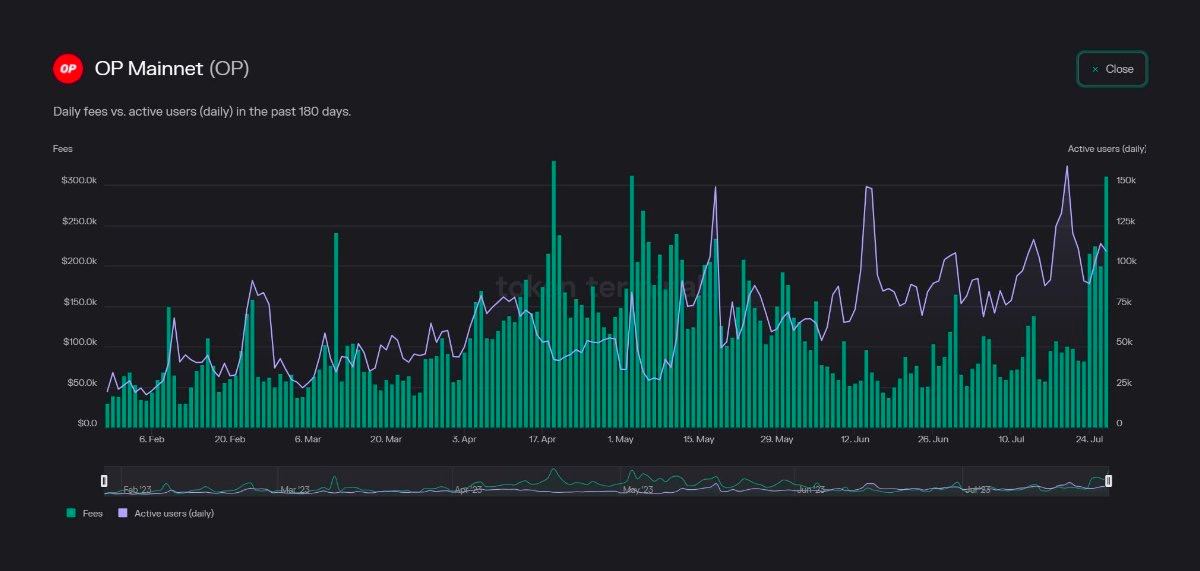
Task: Click the $250.0k axis label
Action: coord(79,221)
